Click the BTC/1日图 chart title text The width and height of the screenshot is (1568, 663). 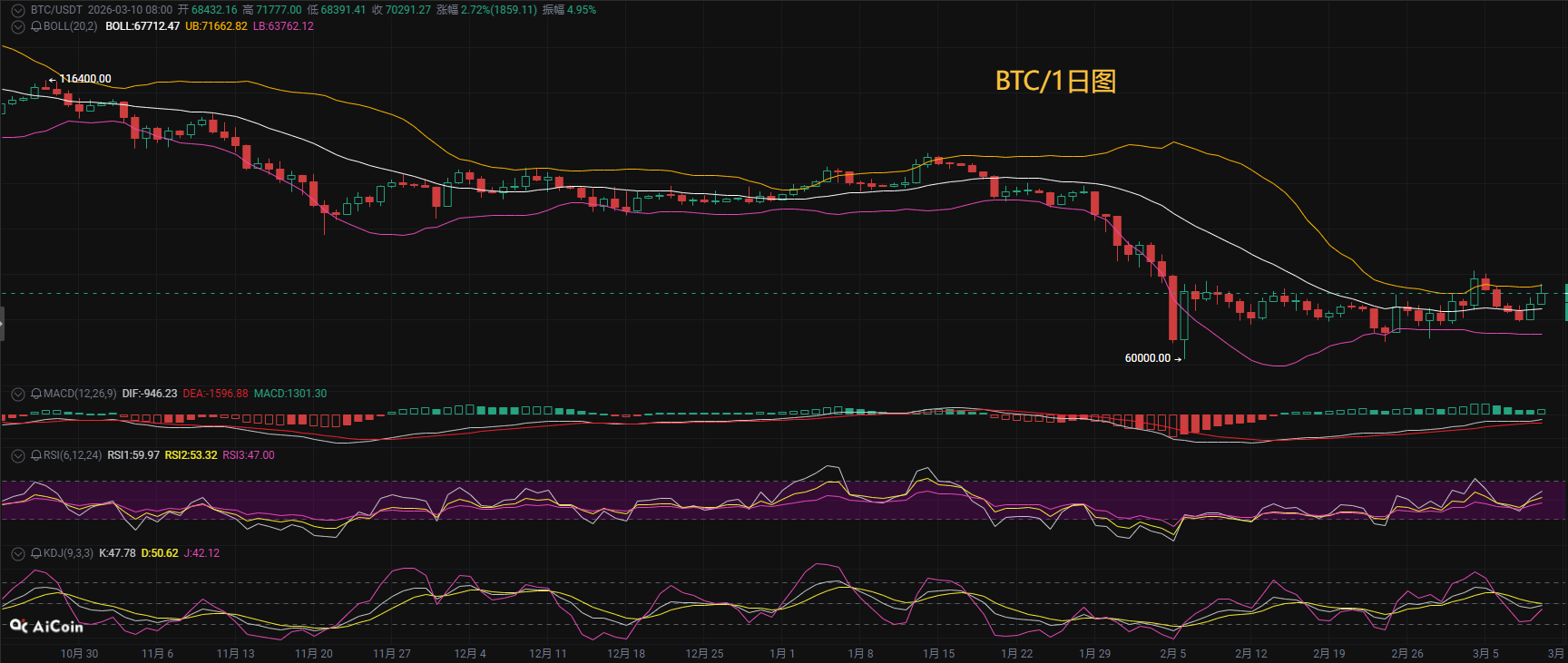pos(1055,82)
